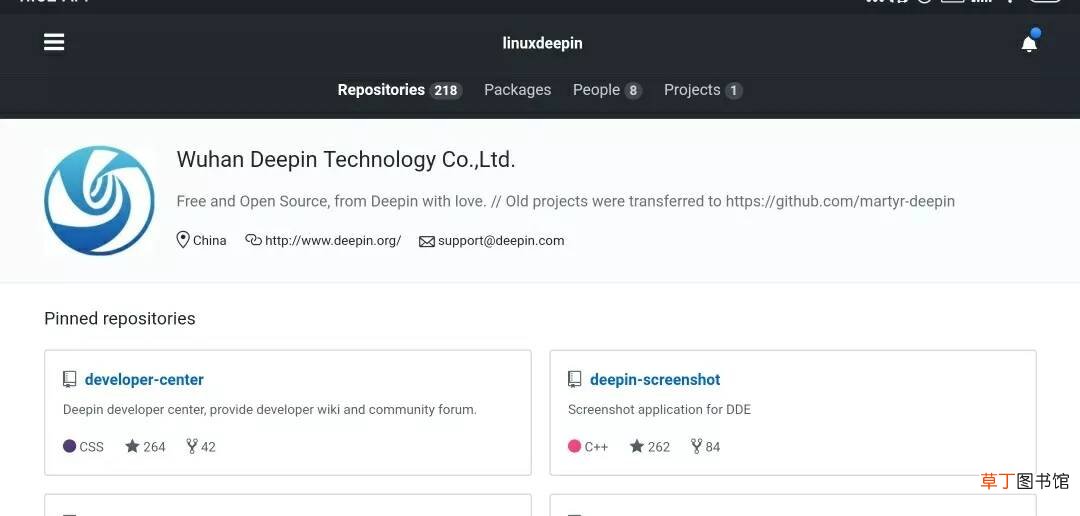Click the 1 projects count badge
The height and width of the screenshot is (516, 1080).
point(734,90)
